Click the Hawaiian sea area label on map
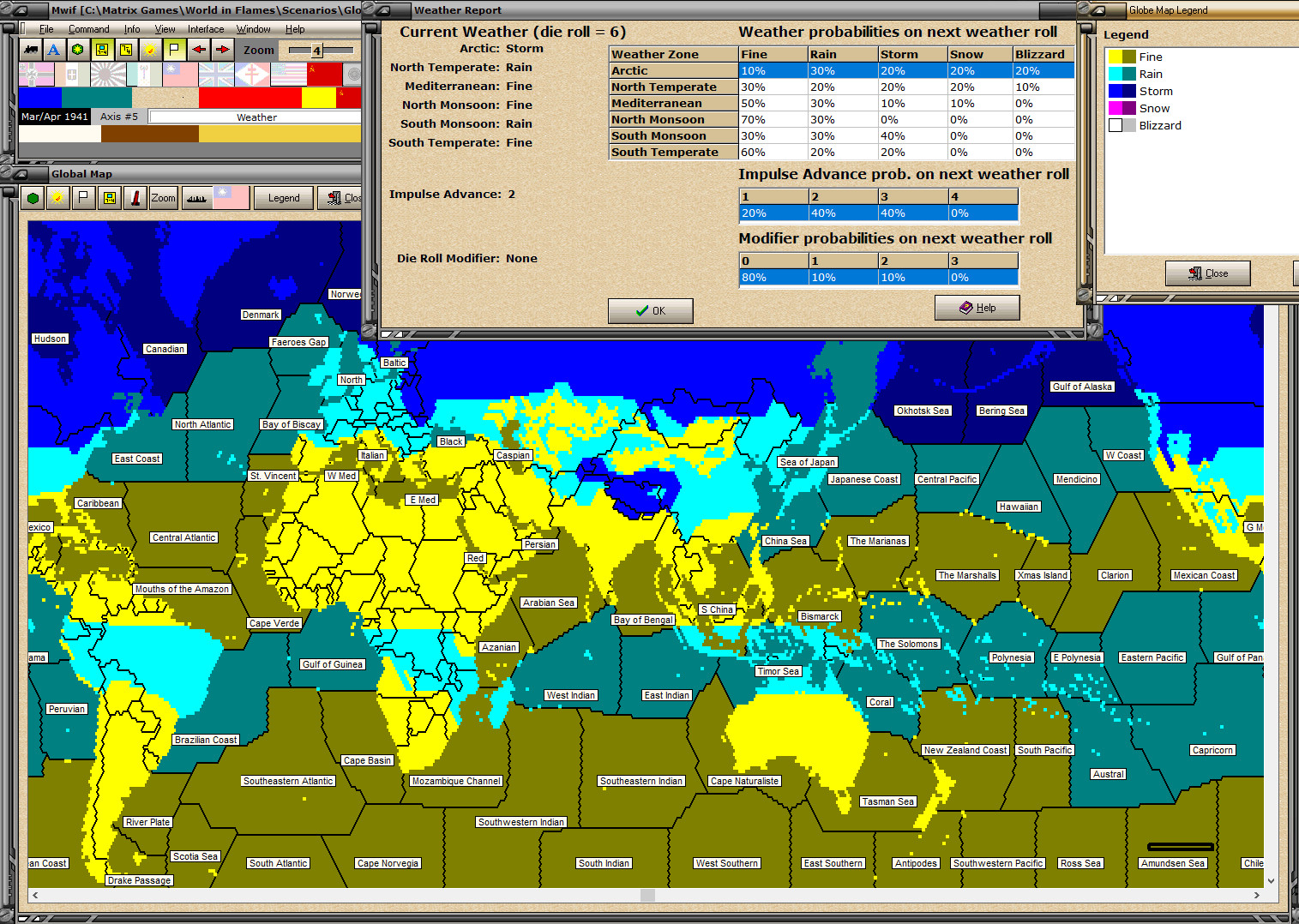 [x=1019, y=507]
